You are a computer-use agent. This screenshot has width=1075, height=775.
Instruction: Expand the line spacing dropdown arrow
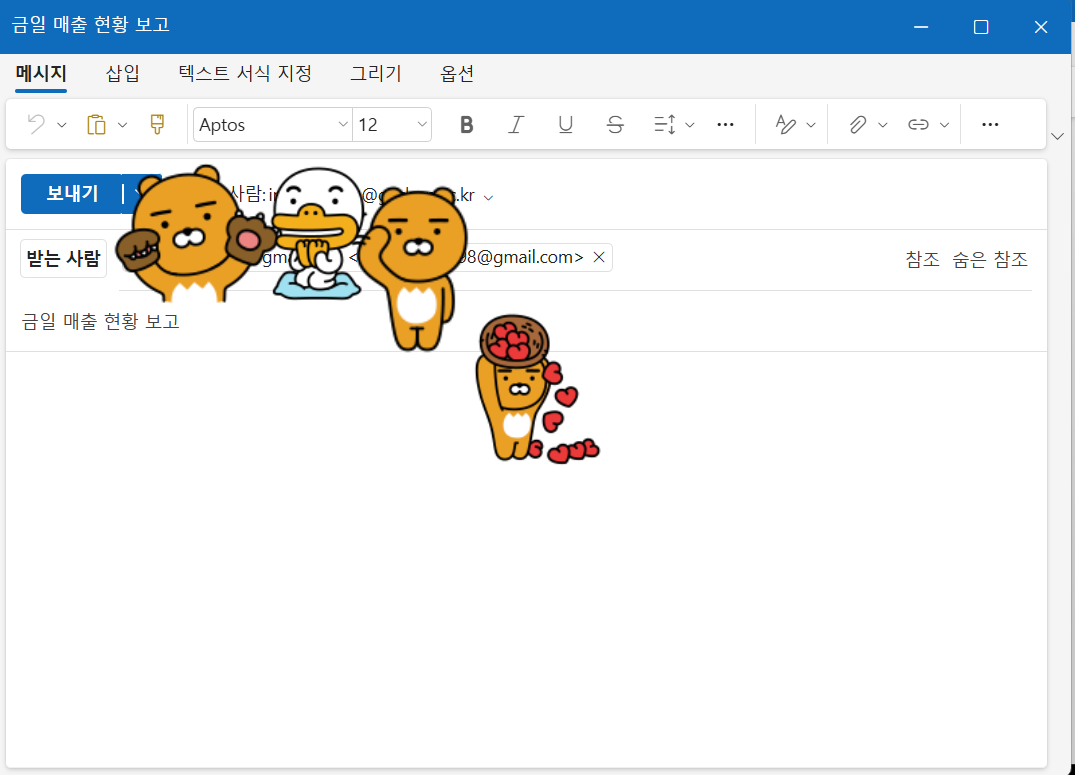(x=690, y=125)
